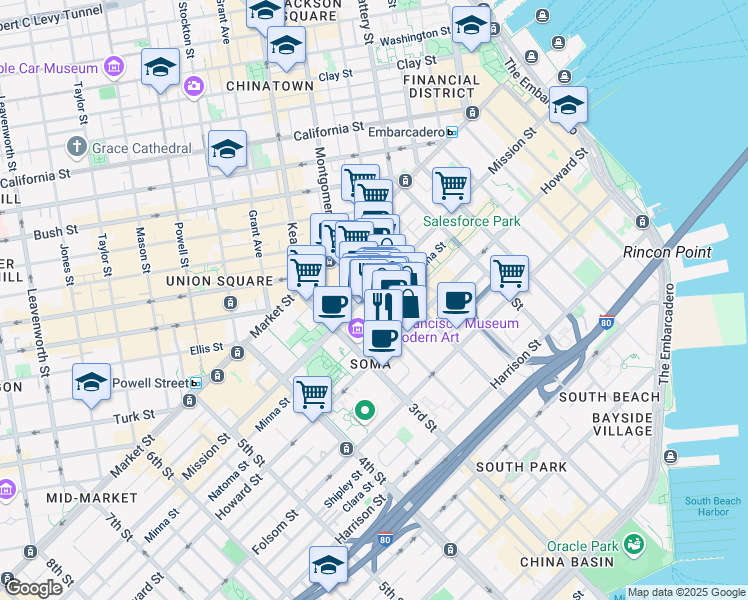
Task: Click the MID-MARKET neighborhood label
Action: tap(92, 498)
